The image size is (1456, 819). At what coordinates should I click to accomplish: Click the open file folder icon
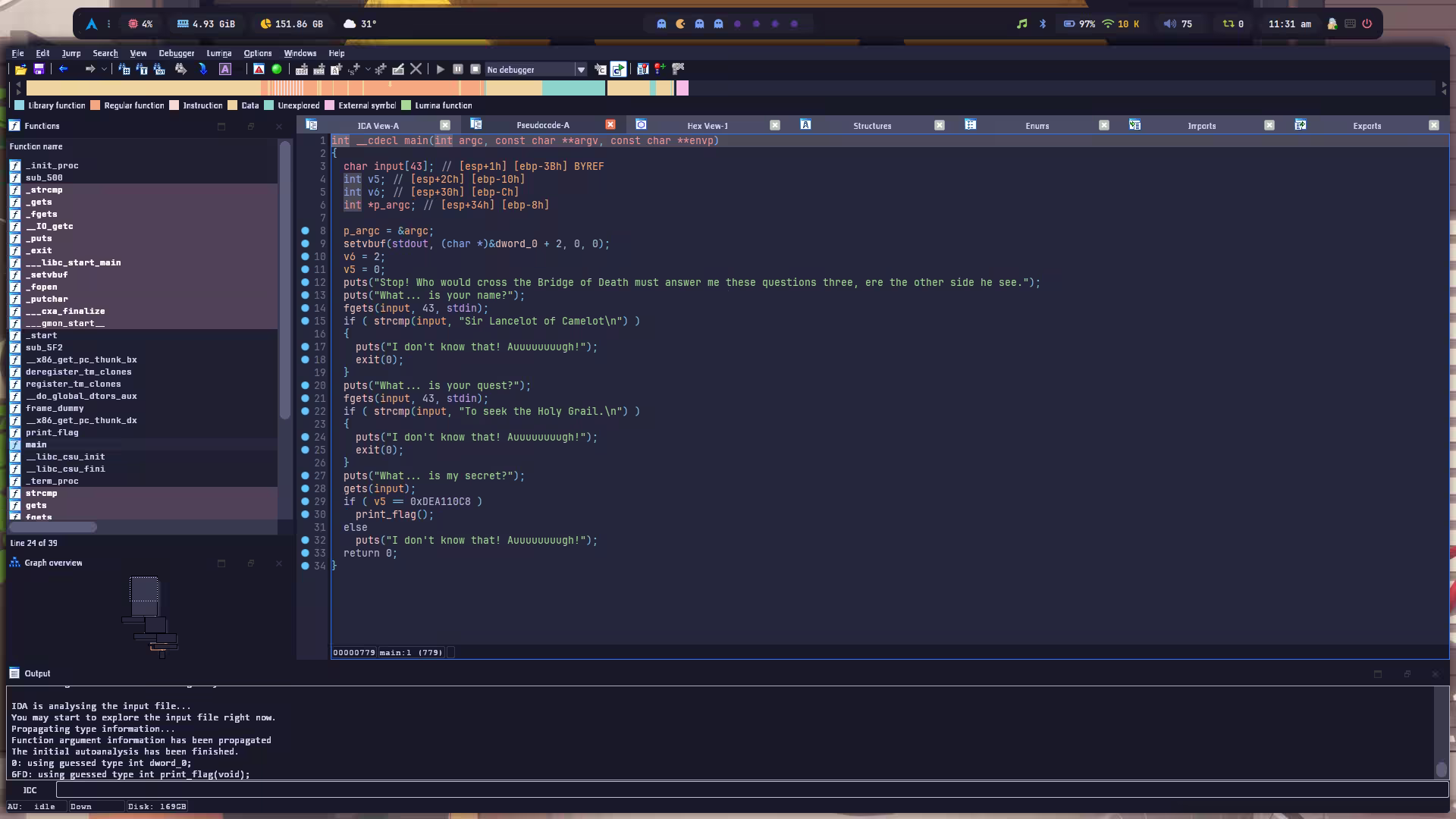pos(20,69)
